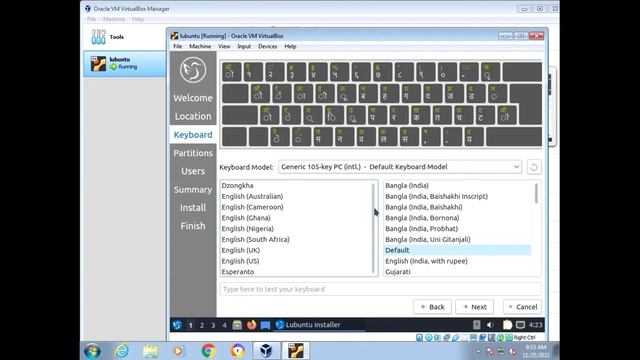This screenshot has height=360, width=640.
Task: Click Partitions step in the installer sidebar
Action: click(x=193, y=153)
